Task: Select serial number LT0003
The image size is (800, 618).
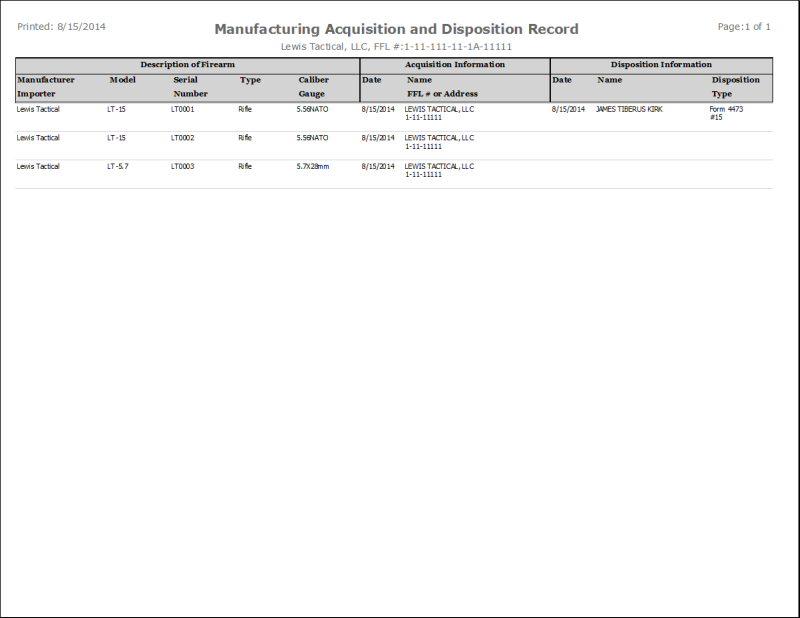Action: click(x=183, y=166)
